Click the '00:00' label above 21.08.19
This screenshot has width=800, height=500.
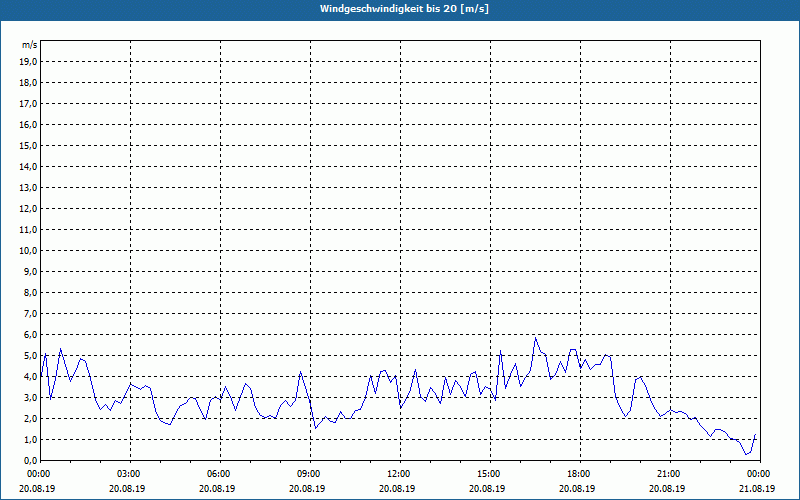tap(758, 474)
